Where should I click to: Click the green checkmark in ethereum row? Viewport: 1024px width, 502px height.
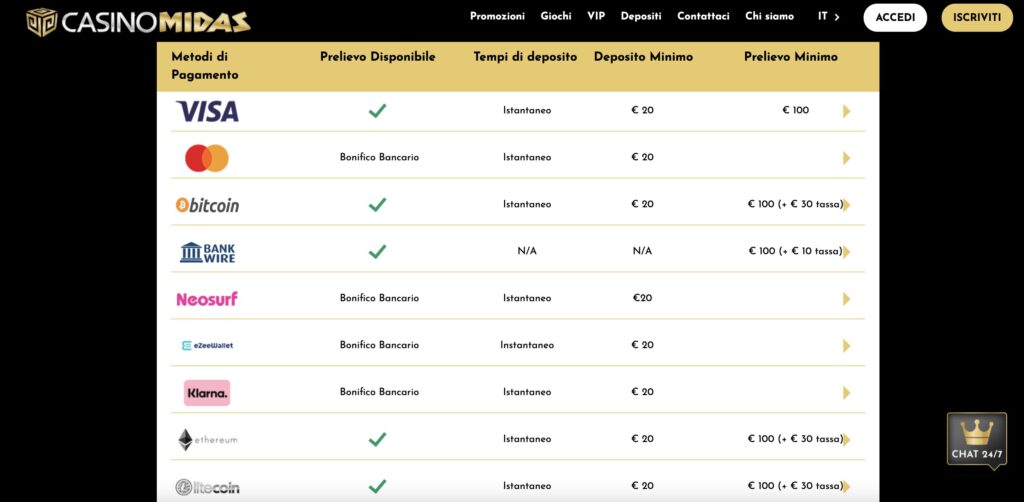click(x=377, y=440)
